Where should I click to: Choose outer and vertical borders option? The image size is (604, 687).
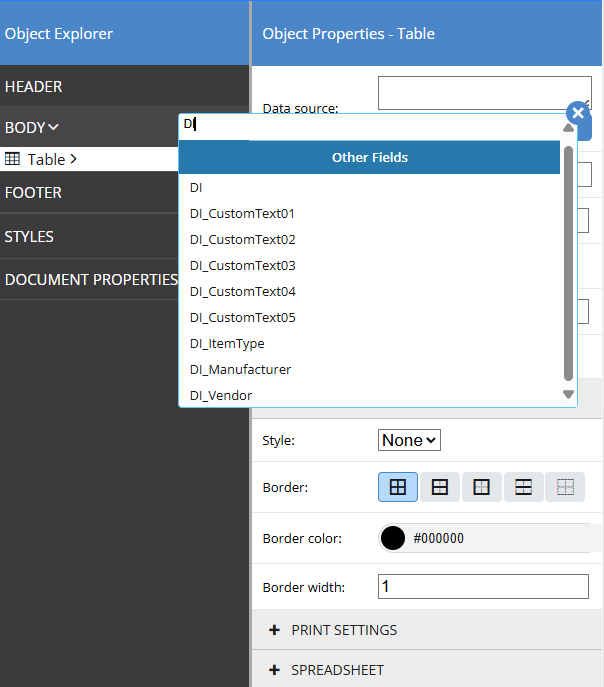coord(481,487)
